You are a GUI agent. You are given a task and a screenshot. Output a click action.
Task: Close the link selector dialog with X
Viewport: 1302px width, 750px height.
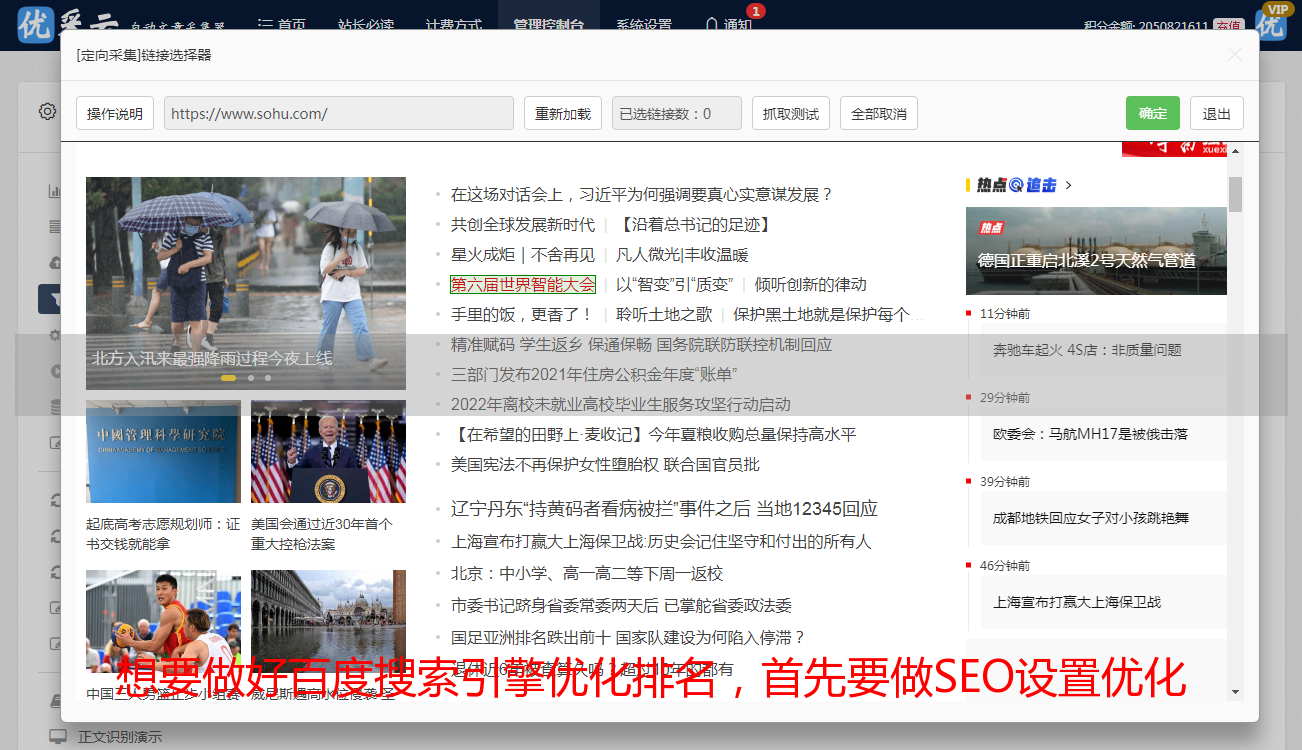coord(1235,55)
